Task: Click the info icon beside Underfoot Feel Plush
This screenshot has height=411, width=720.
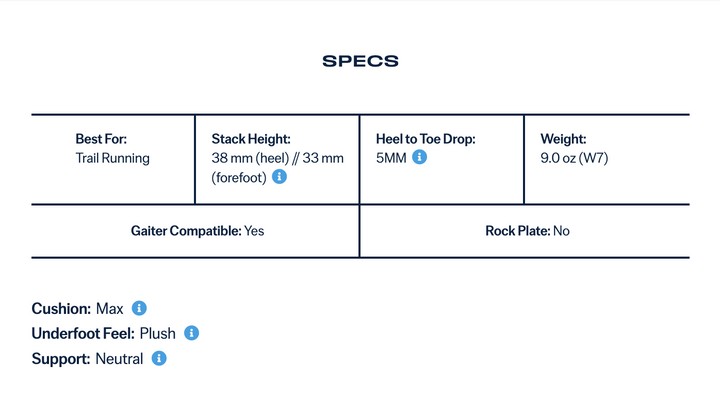Action: click(192, 333)
